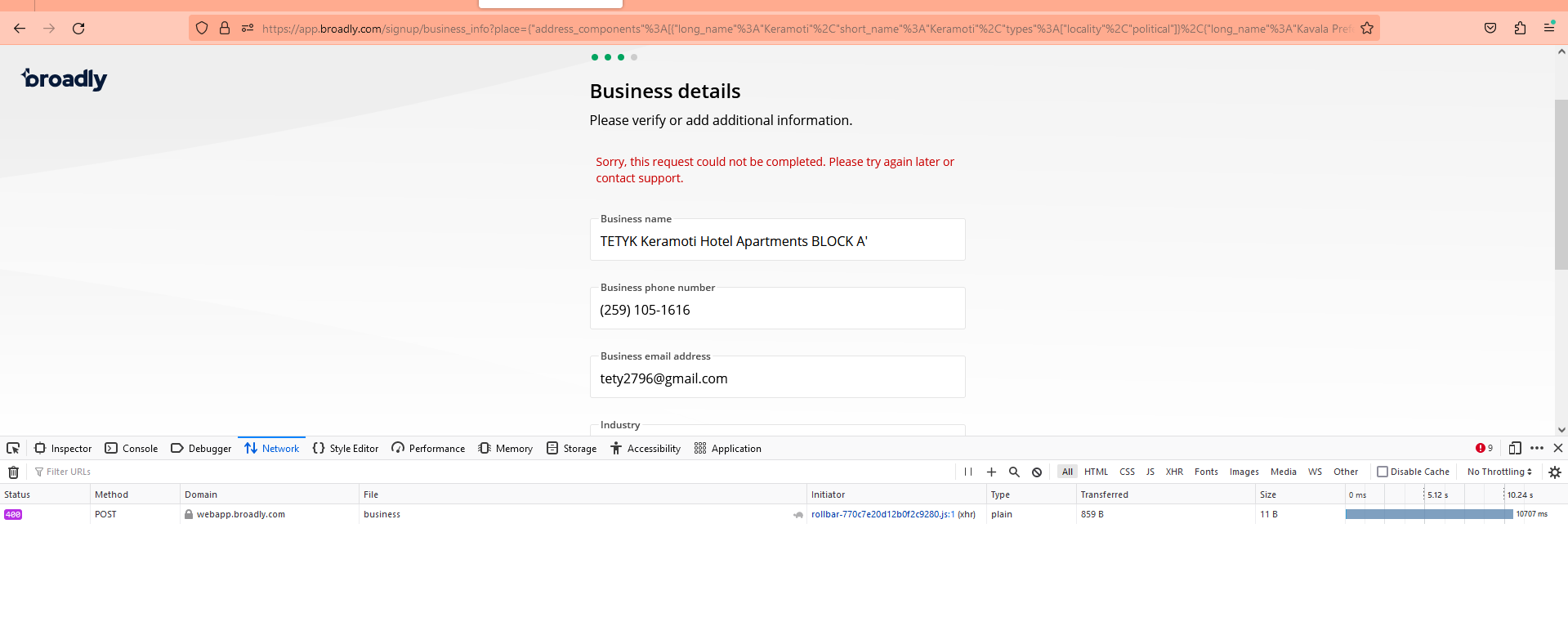Switch to the Console tab
The width and height of the screenshot is (1568, 622).
click(132, 448)
